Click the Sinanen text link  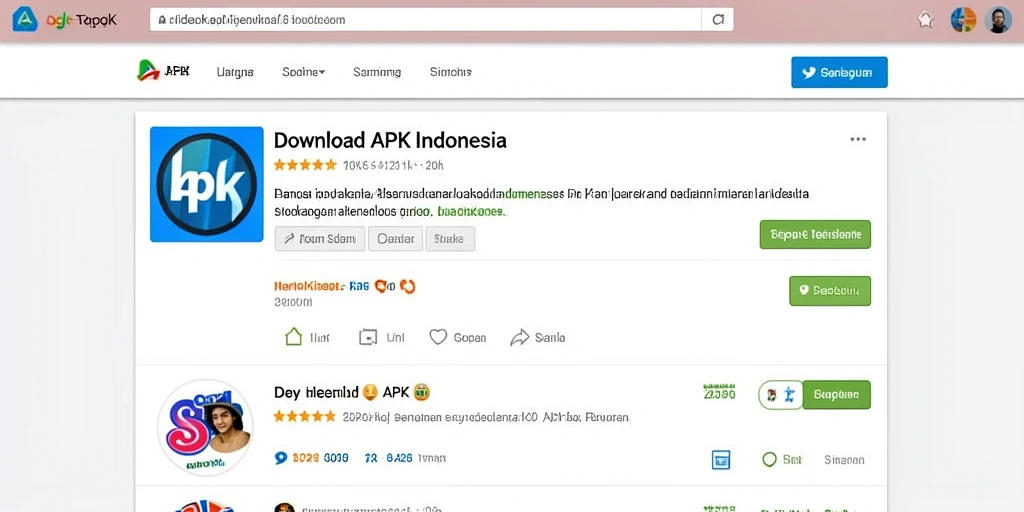pyautogui.click(x=844, y=460)
